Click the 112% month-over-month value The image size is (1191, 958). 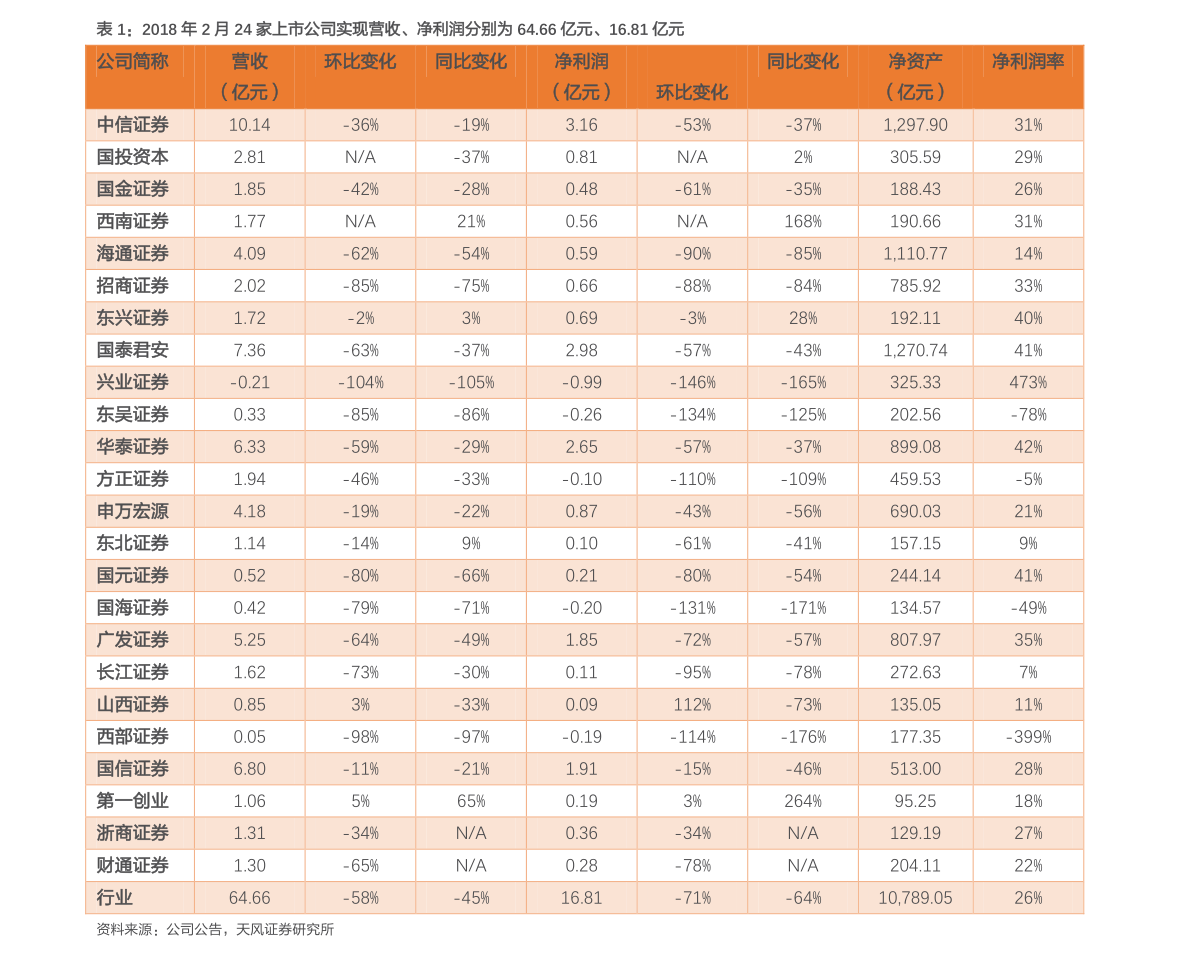point(692,705)
